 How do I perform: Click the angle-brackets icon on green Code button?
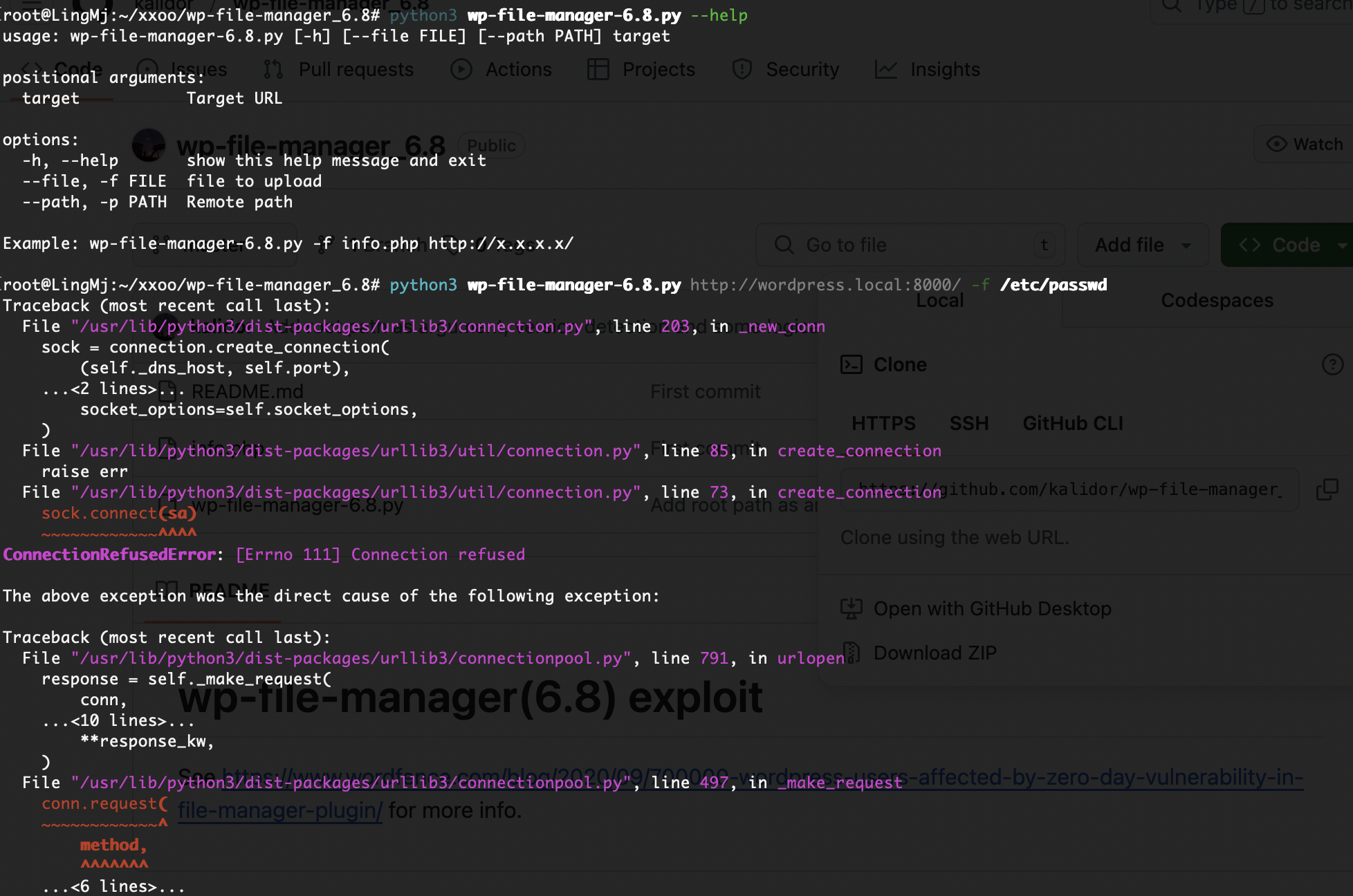[1249, 245]
